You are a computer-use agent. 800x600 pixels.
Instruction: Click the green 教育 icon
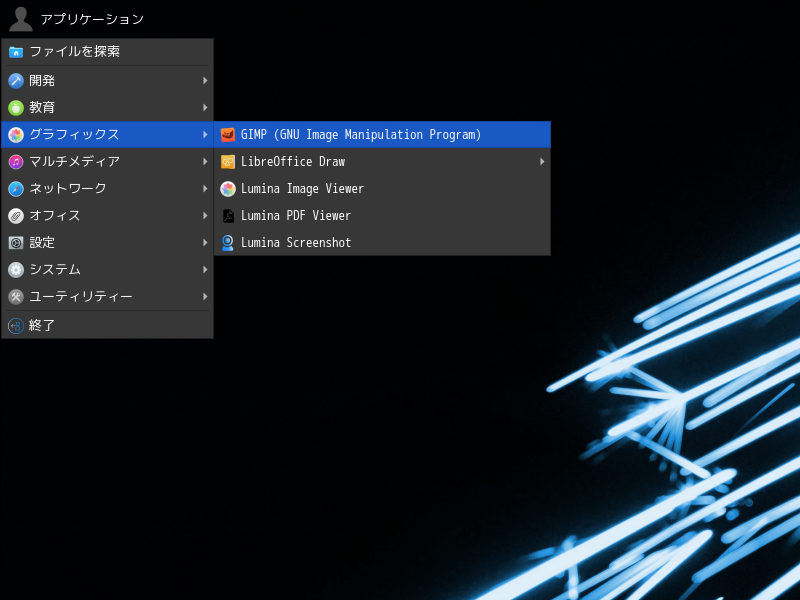(14, 107)
